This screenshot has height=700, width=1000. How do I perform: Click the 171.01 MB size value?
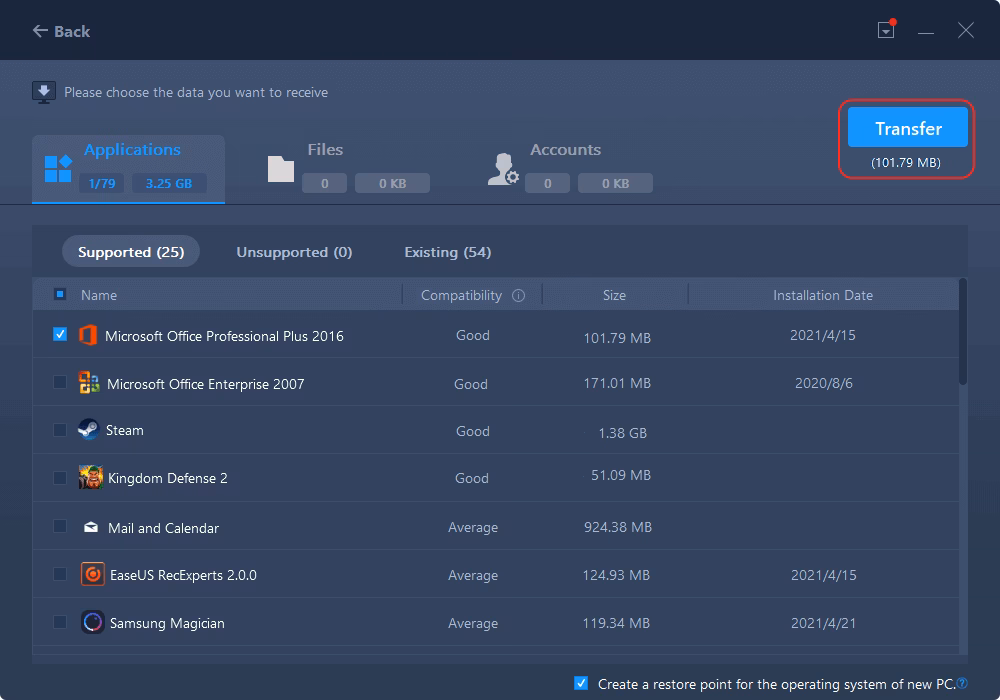[617, 383]
